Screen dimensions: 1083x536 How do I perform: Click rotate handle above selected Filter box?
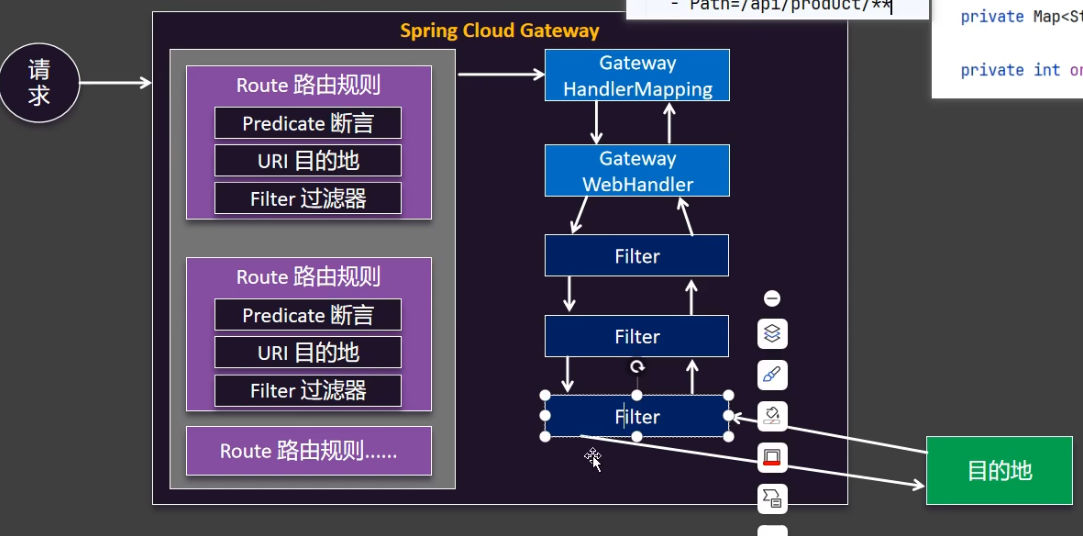tap(637, 367)
